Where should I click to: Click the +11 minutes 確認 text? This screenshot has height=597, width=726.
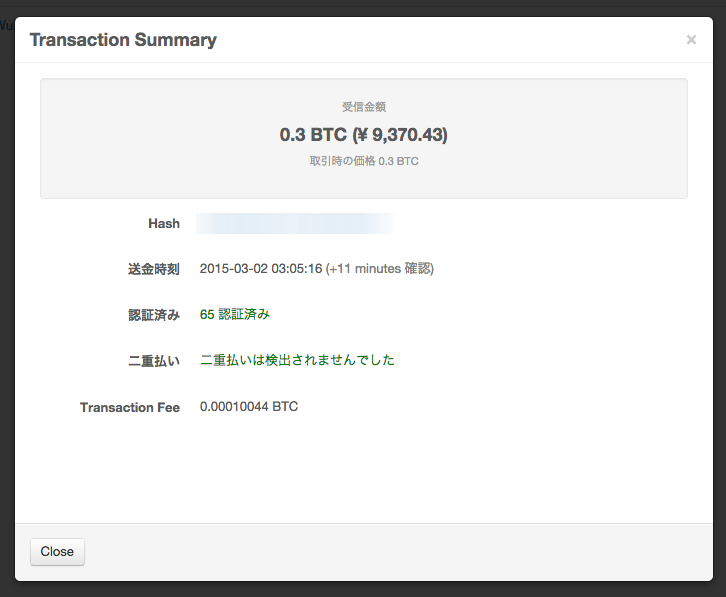pyautogui.click(x=380, y=269)
